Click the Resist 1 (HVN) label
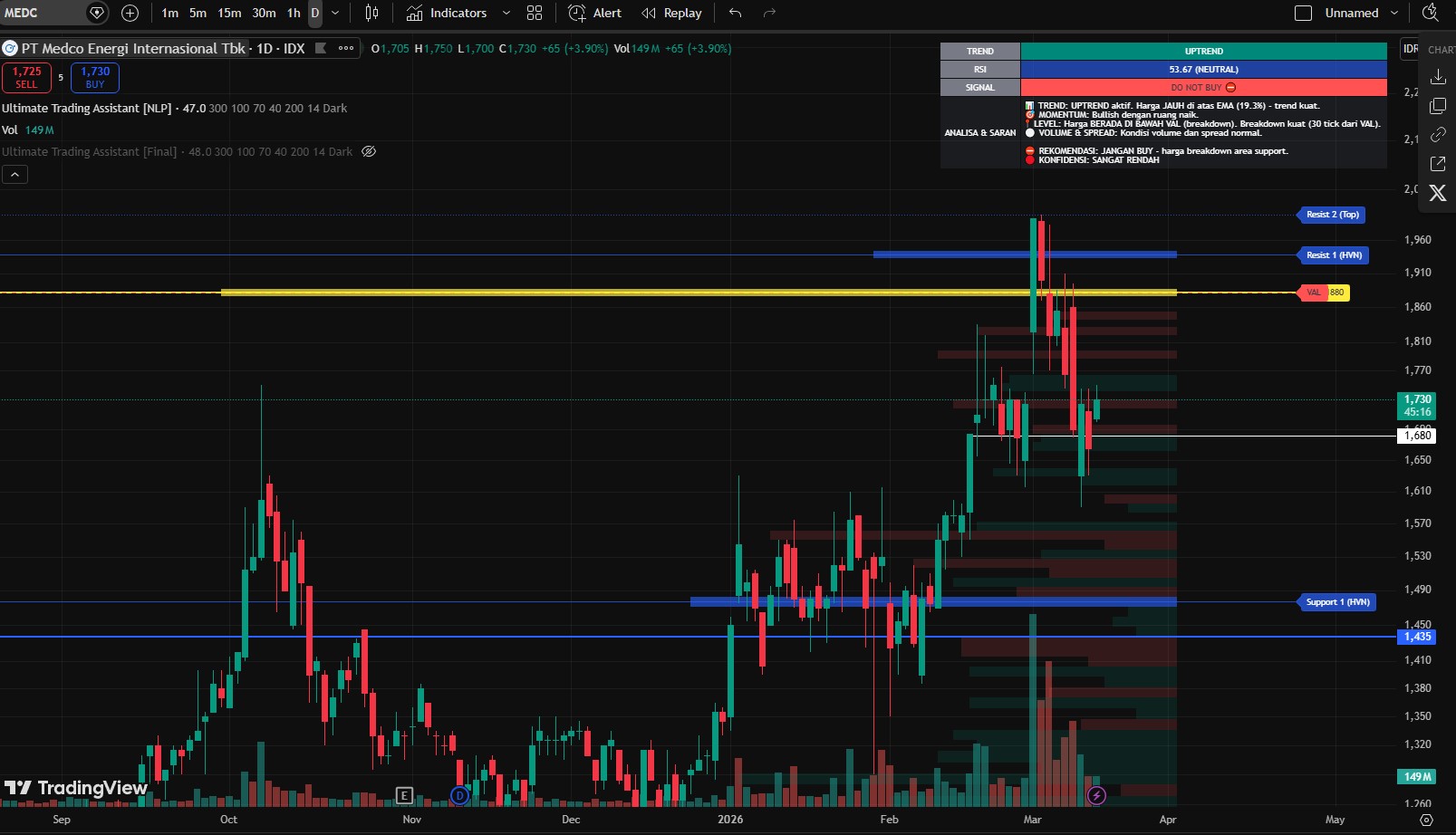This screenshot has height=835, width=1456. click(1333, 255)
